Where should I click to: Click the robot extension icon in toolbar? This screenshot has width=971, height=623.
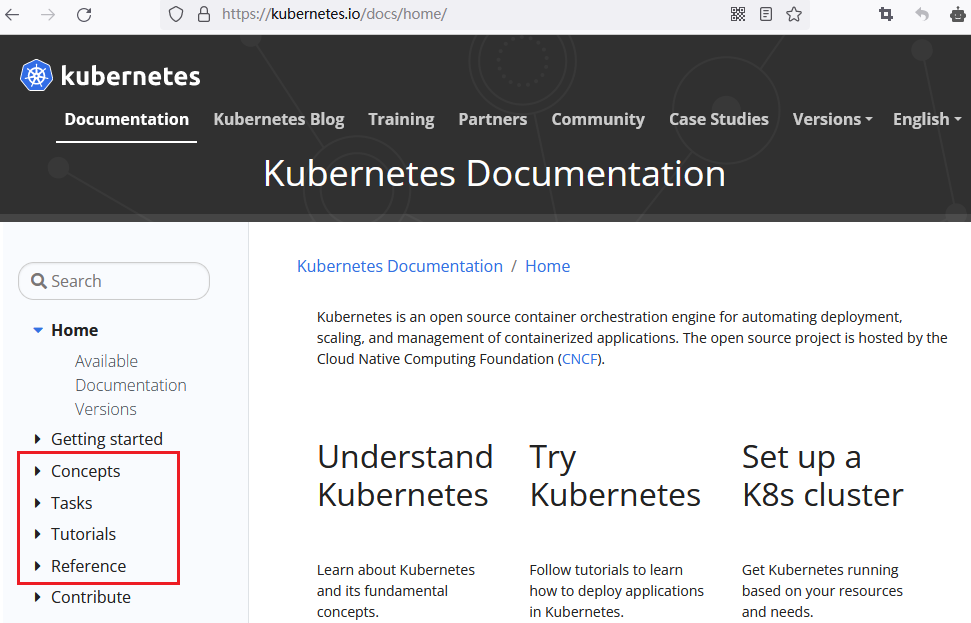tap(958, 14)
